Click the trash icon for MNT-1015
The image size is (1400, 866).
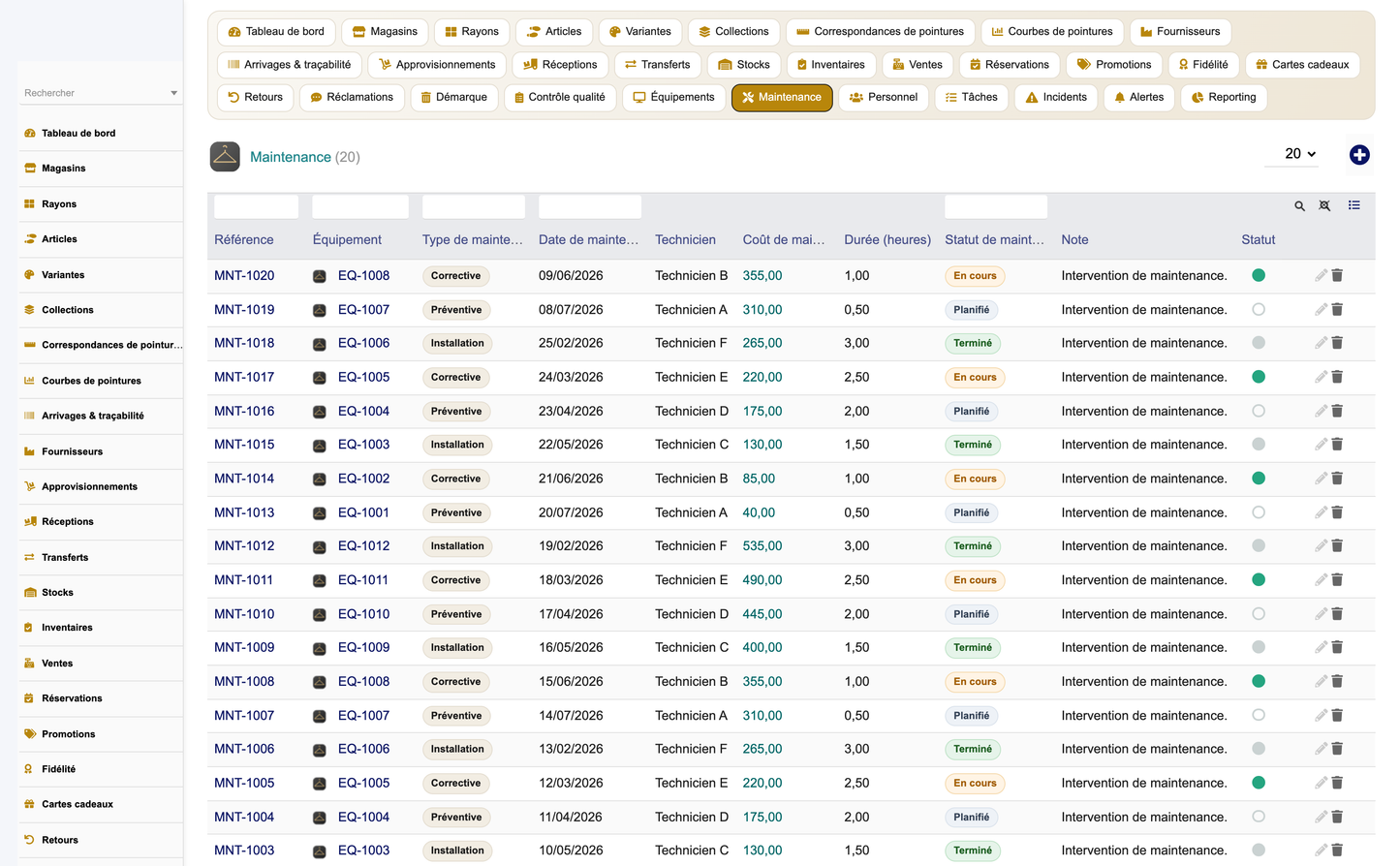coord(1337,445)
